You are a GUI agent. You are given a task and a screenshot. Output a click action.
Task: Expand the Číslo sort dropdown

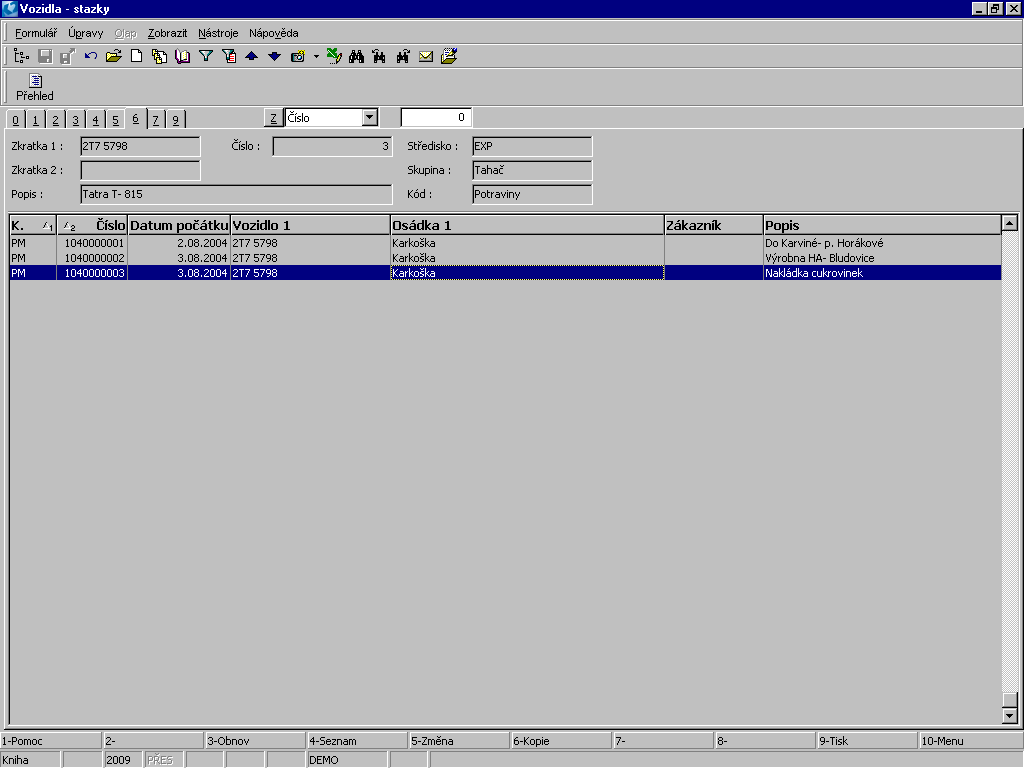370,118
